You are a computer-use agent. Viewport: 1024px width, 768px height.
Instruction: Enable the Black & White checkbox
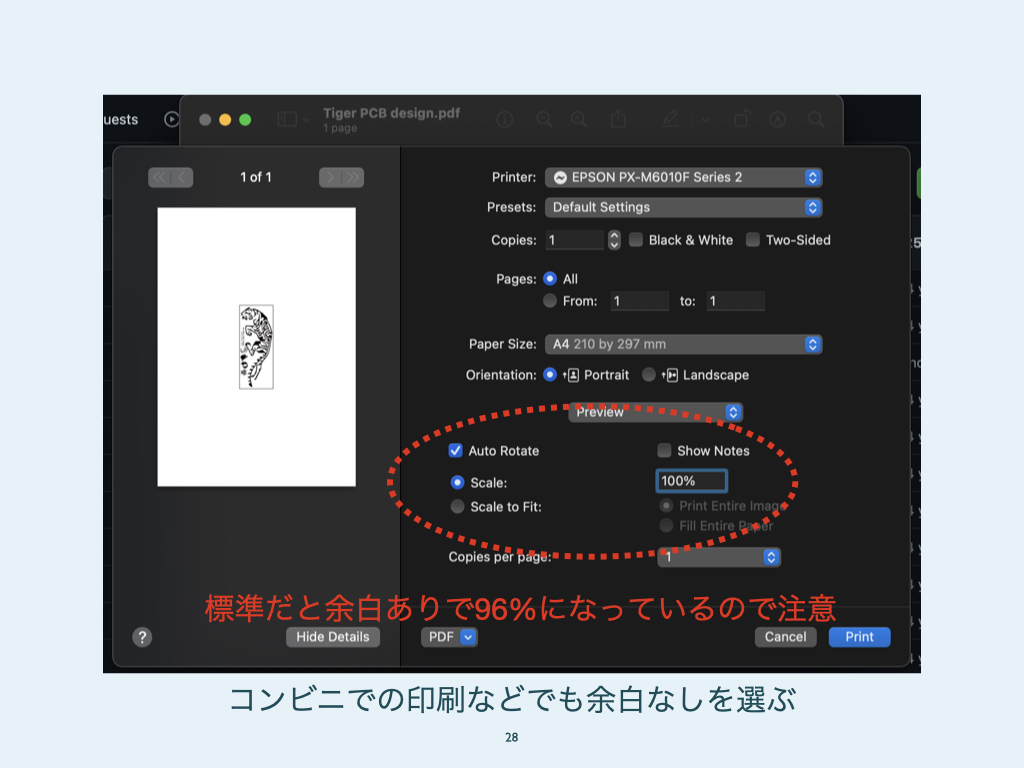[636, 240]
